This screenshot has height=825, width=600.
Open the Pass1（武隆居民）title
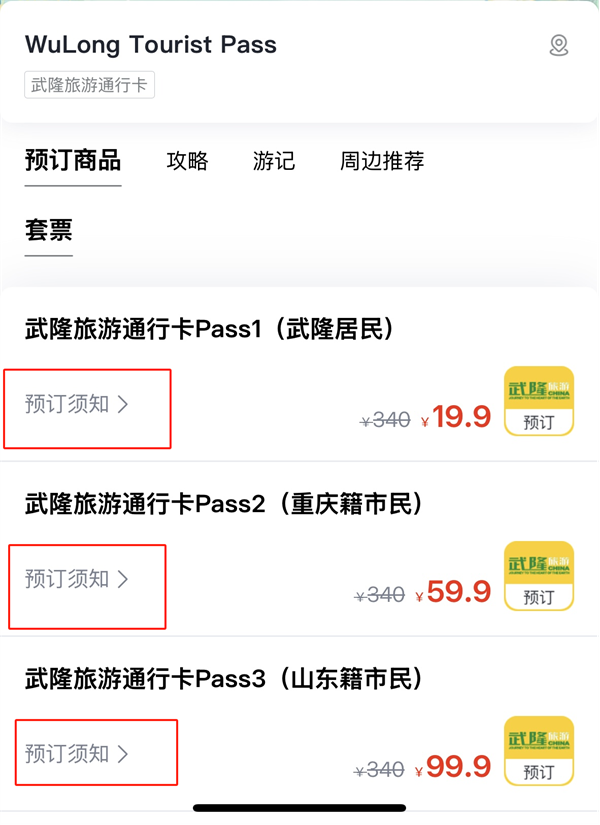(x=210, y=329)
